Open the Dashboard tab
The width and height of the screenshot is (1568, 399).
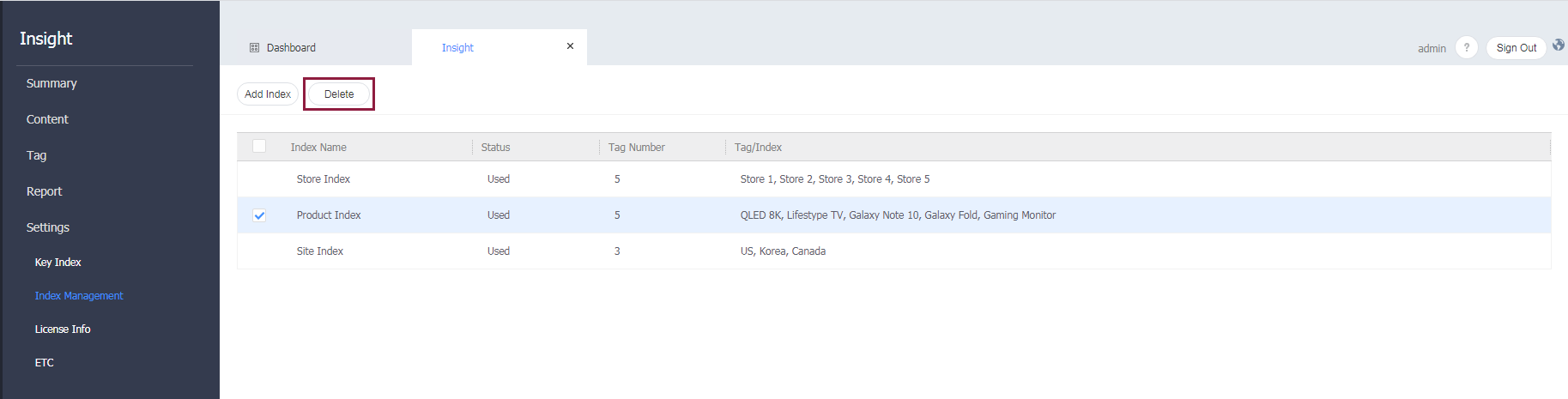tap(291, 48)
